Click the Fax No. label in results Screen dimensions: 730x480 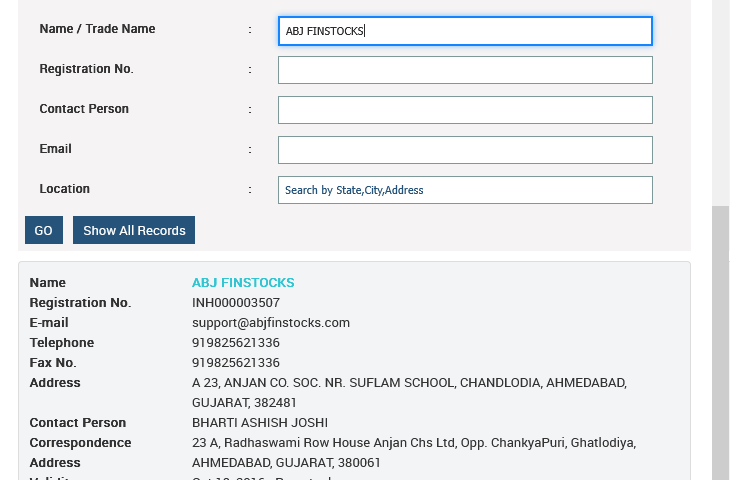coord(53,363)
